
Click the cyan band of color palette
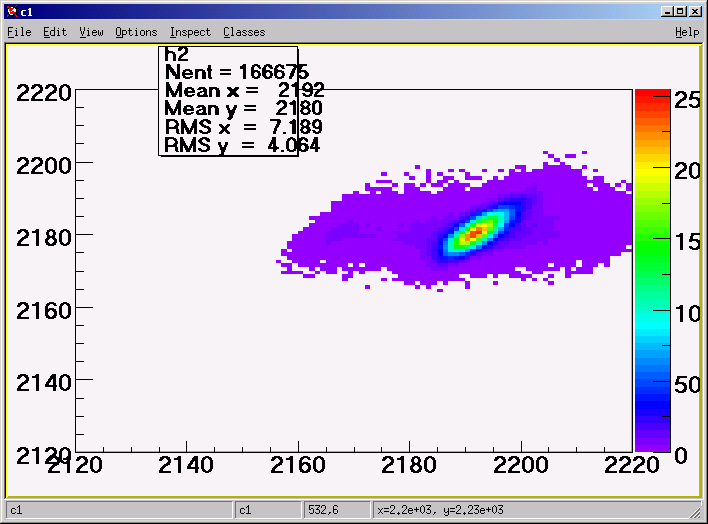[652, 328]
